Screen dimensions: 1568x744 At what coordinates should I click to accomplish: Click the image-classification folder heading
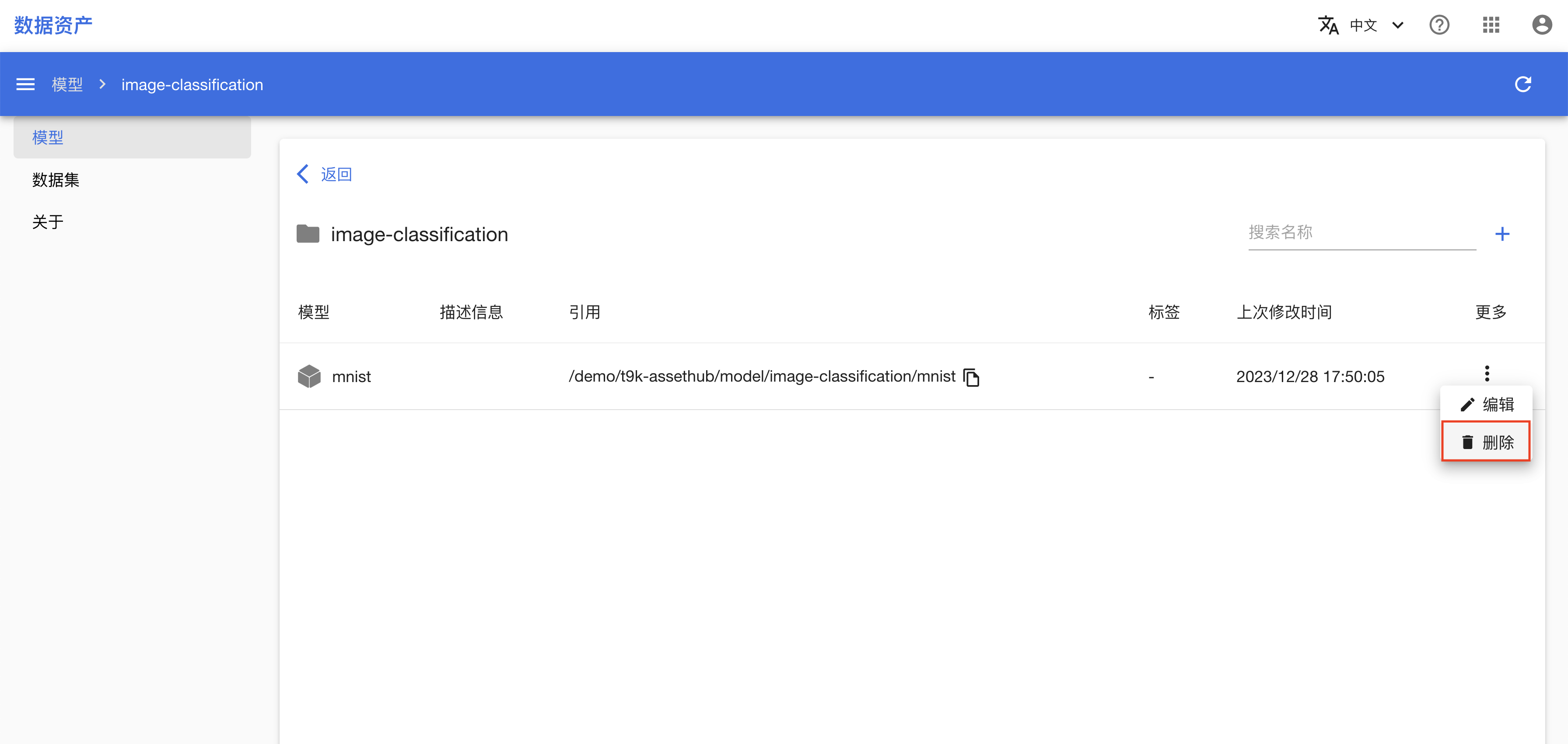tap(420, 235)
